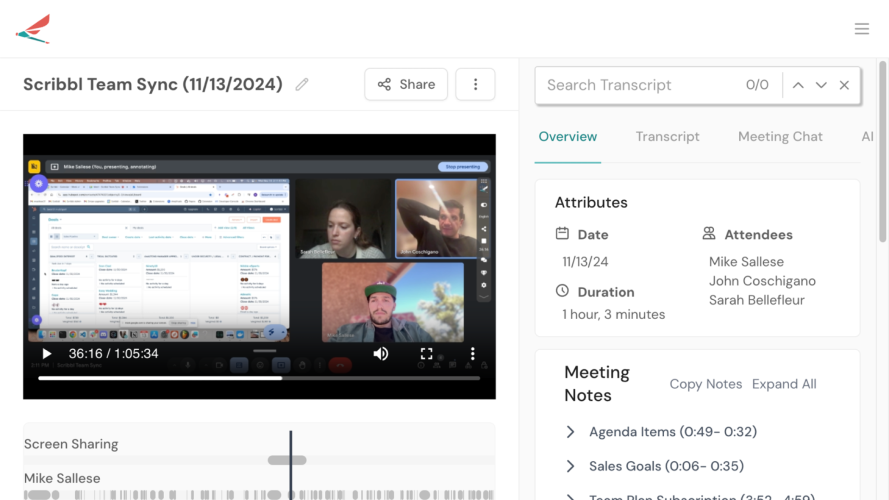
Task: Click the Screen Sharing track label
Action: (71, 444)
